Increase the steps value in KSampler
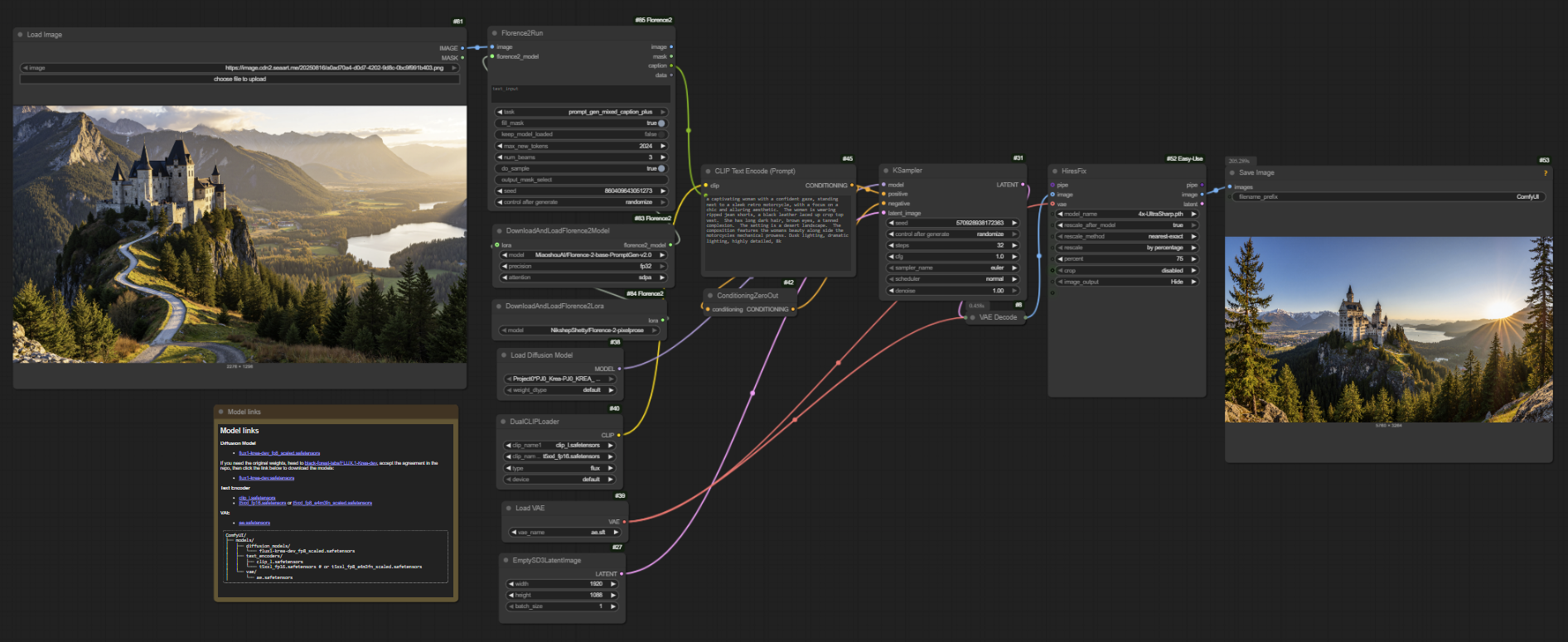Viewport: 1568px width, 642px height. 1014,245
